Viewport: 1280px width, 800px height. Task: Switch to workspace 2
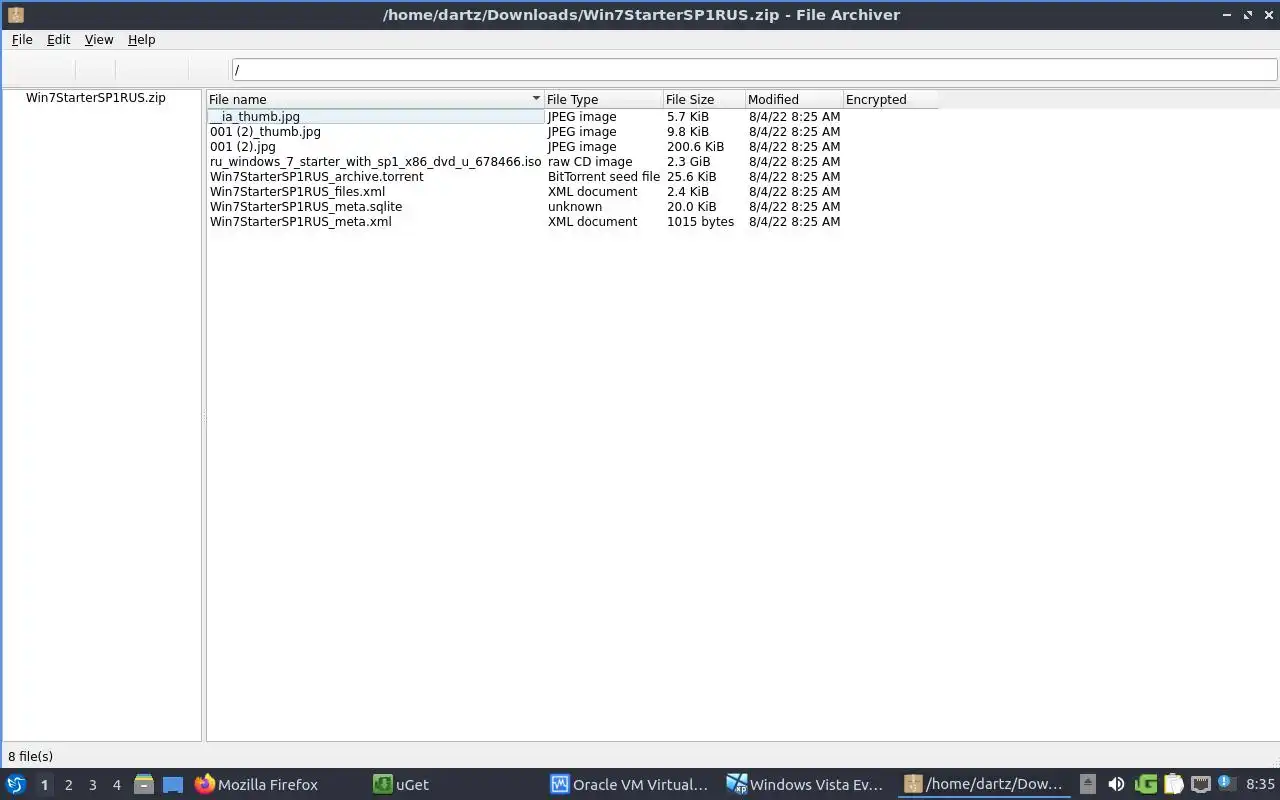[68, 785]
